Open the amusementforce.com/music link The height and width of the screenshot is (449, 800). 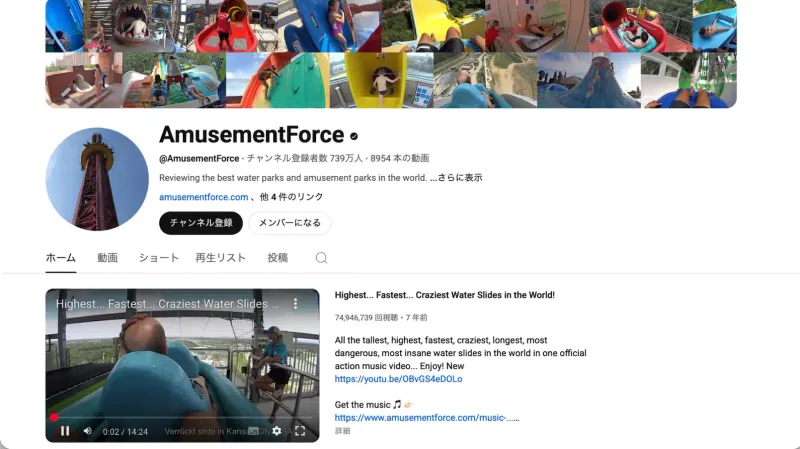pos(427,418)
